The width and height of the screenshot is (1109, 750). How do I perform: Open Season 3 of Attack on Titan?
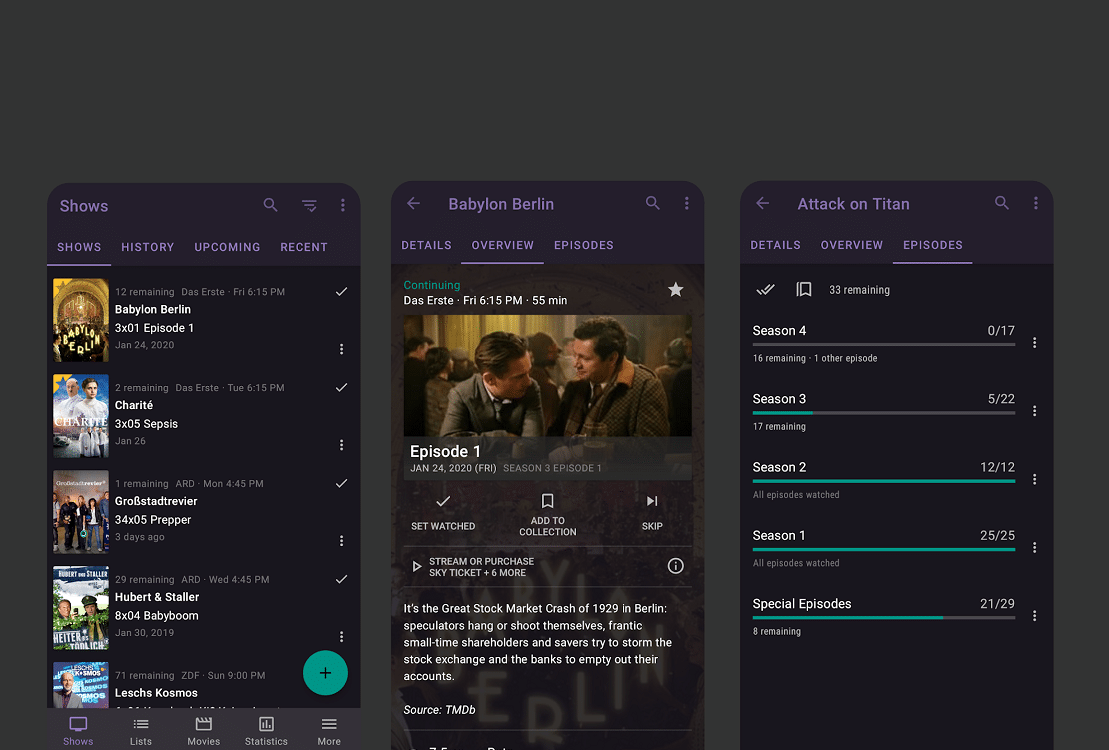[x=884, y=412]
